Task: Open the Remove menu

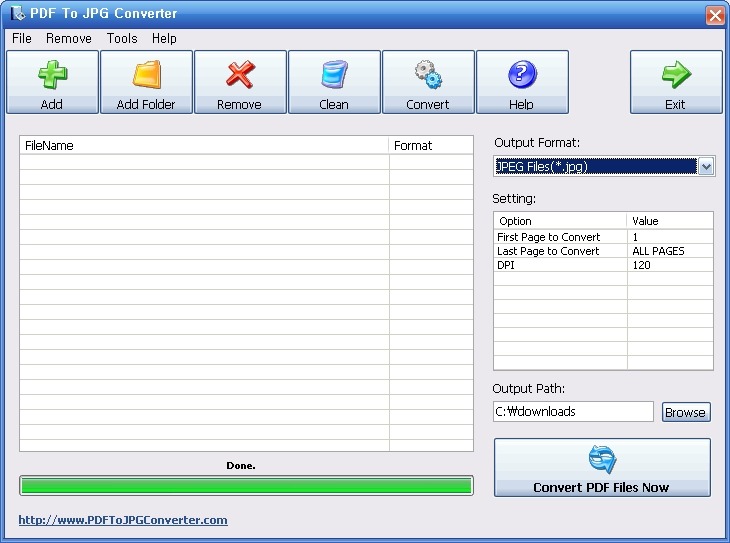Action: pos(69,38)
